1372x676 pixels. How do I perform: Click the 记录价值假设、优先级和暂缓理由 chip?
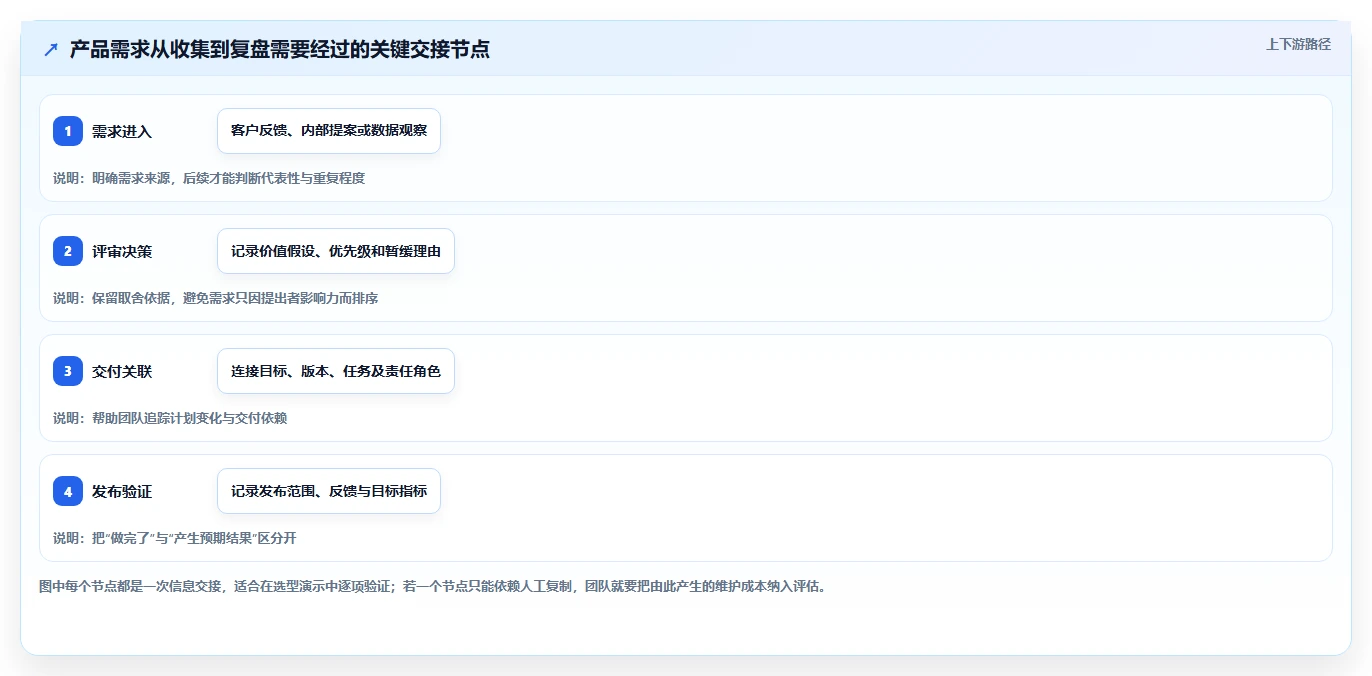336,251
